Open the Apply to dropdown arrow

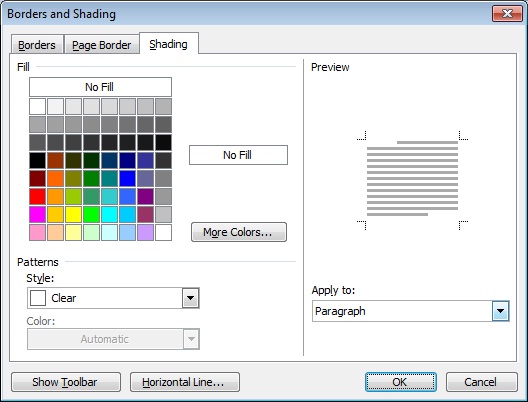point(500,311)
